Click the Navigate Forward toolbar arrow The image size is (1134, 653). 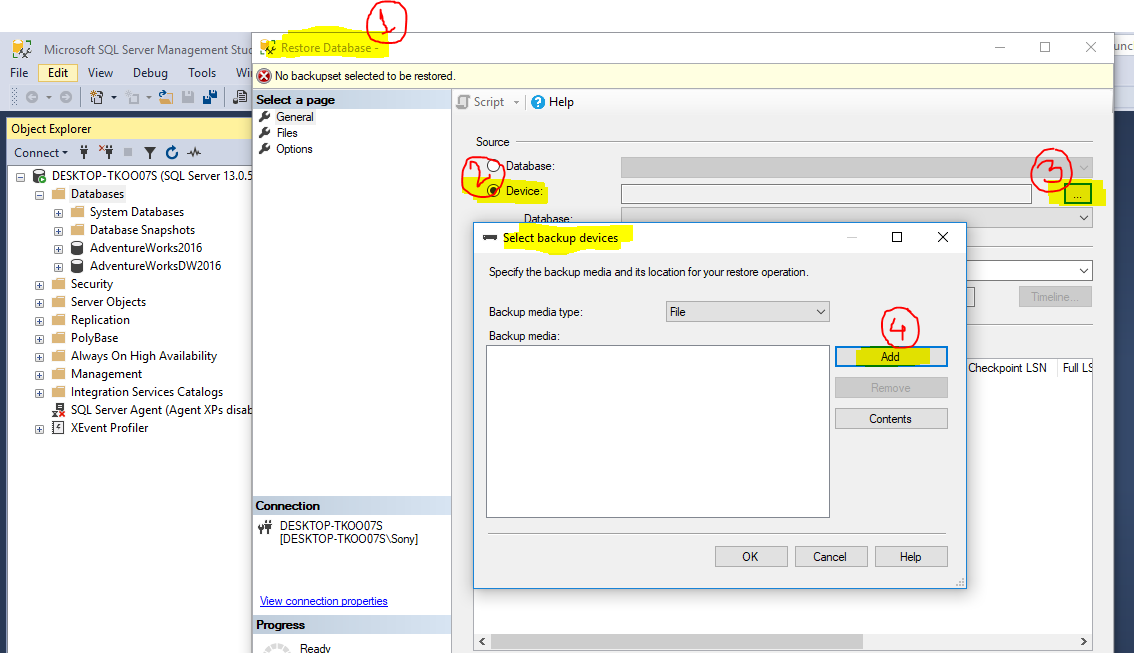[x=66, y=97]
